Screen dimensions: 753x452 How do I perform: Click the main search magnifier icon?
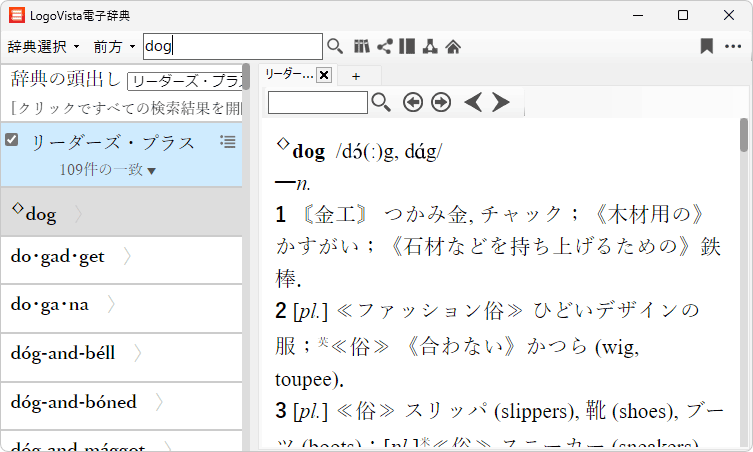click(x=335, y=46)
